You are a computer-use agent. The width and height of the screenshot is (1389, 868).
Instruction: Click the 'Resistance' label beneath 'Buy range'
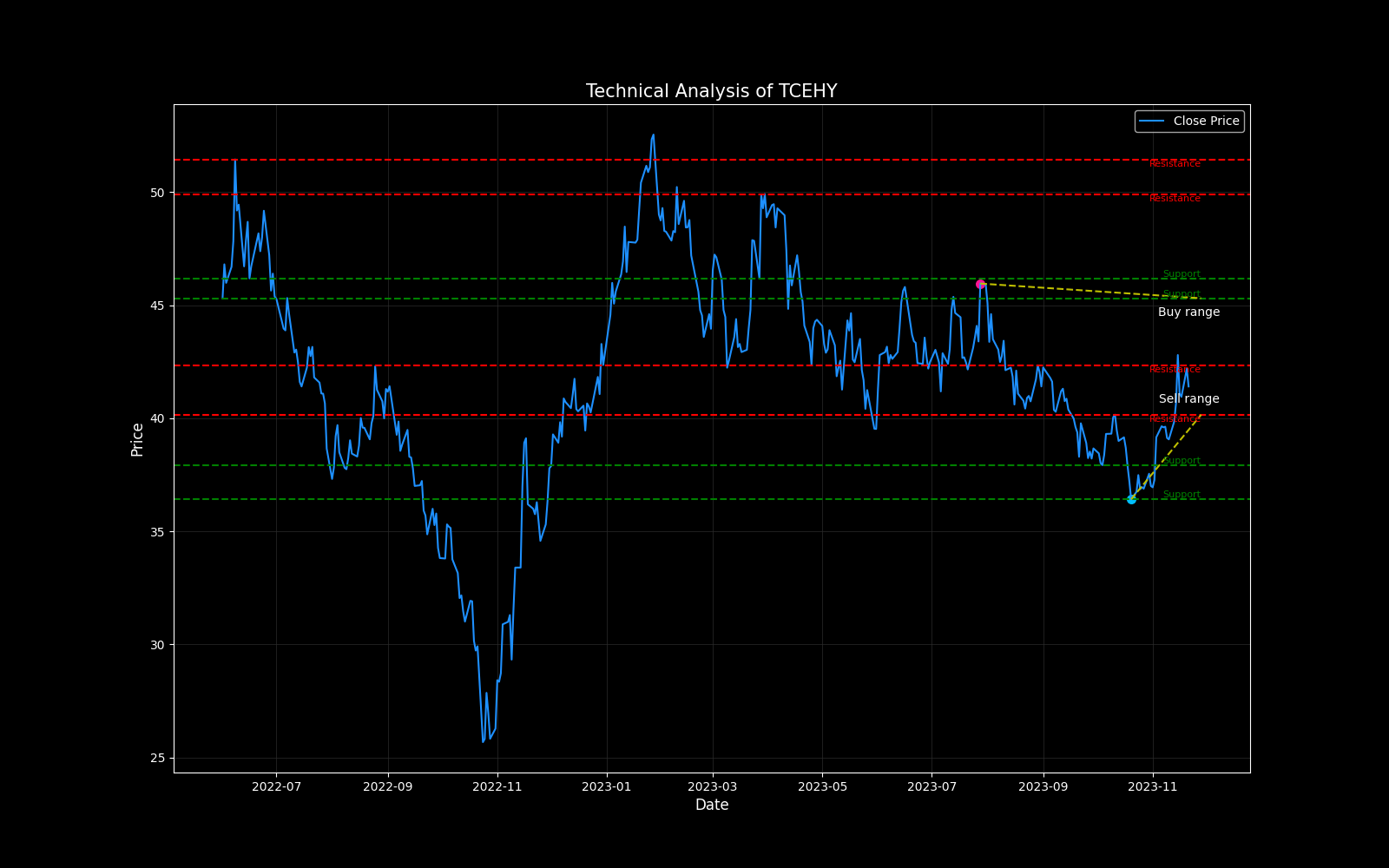(1175, 370)
